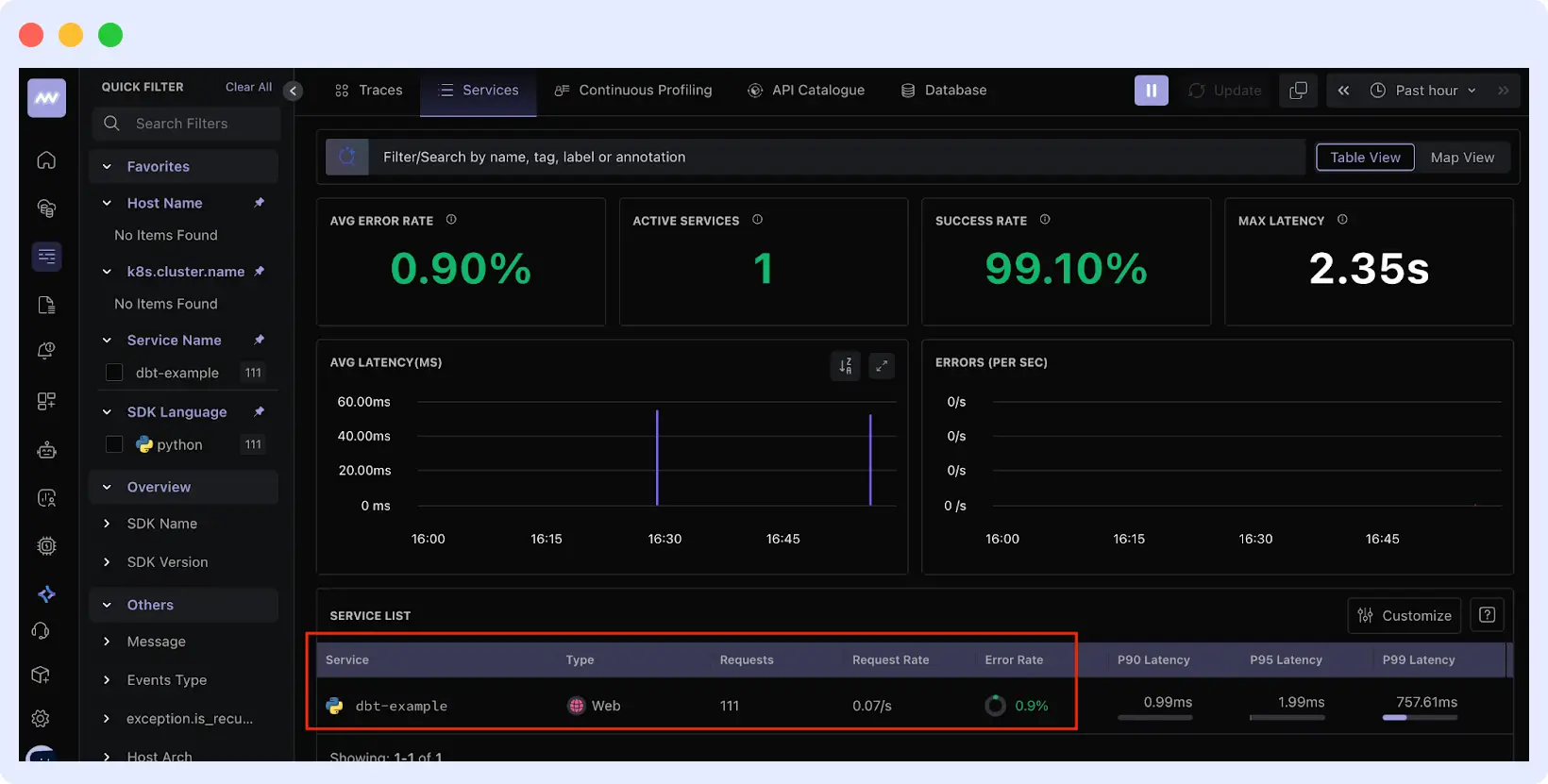Open the Database tab
The width and height of the screenshot is (1548, 784).
[944, 91]
